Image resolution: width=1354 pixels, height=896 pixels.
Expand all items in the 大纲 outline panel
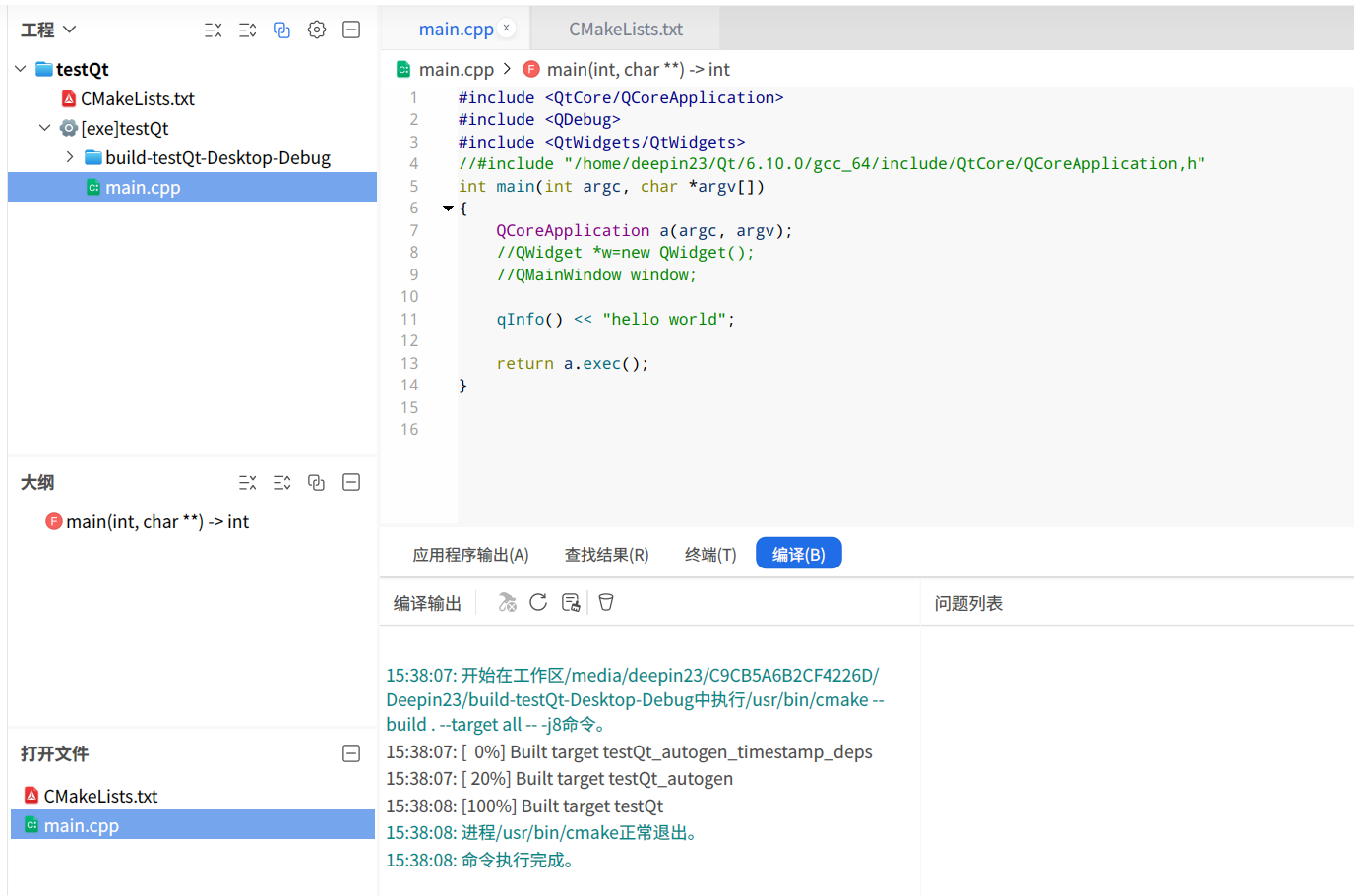tap(282, 483)
